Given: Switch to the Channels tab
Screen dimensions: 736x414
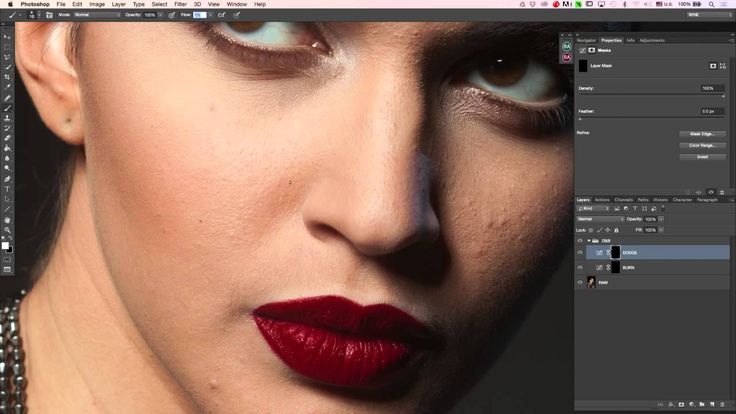Looking at the screenshot, I should click(623, 200).
